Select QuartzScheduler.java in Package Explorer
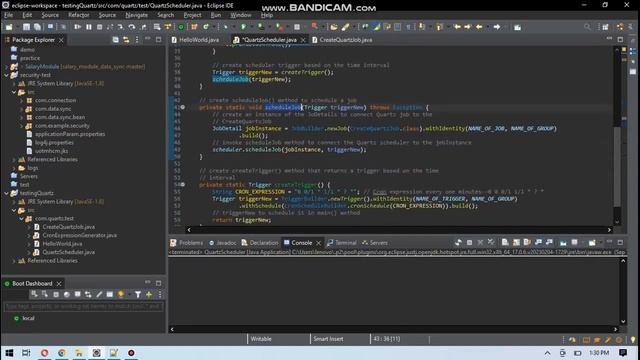640x360 pixels. (69, 252)
